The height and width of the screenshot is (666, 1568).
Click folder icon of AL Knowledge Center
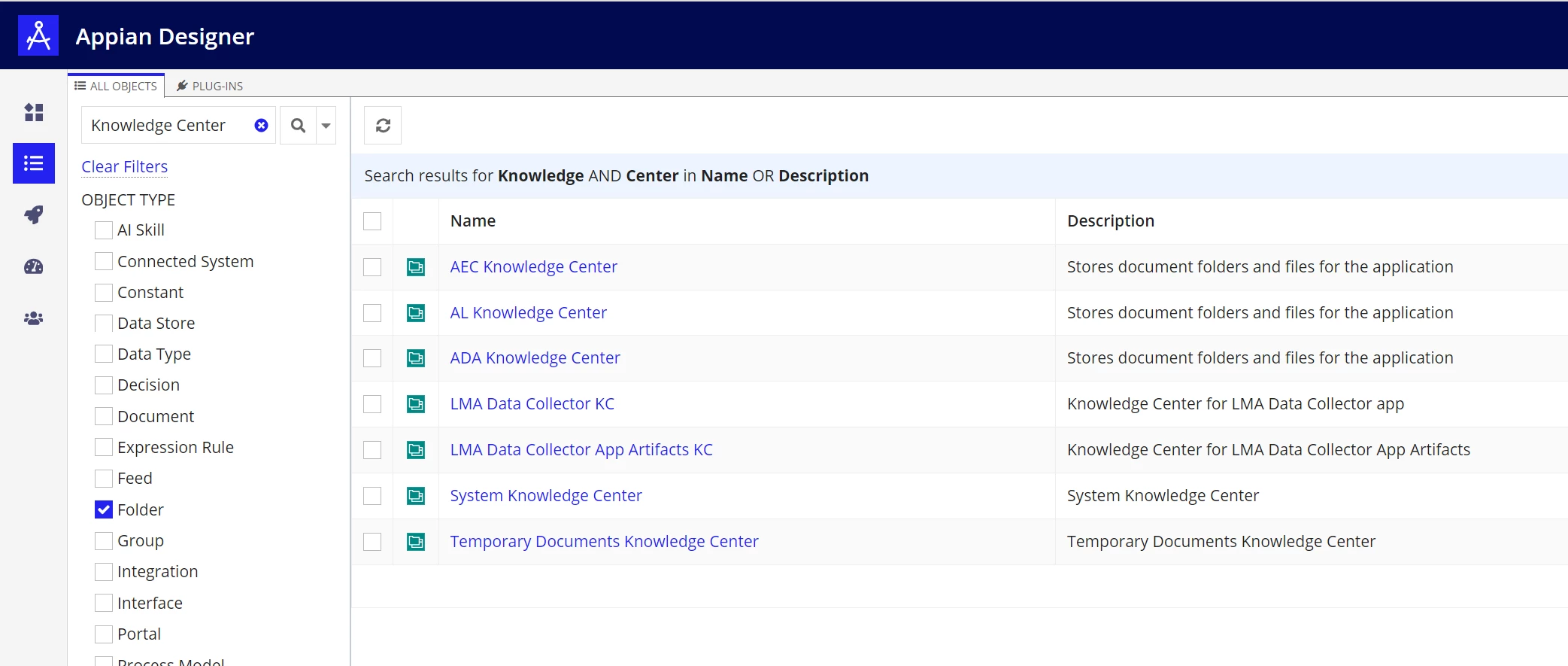pyautogui.click(x=416, y=313)
